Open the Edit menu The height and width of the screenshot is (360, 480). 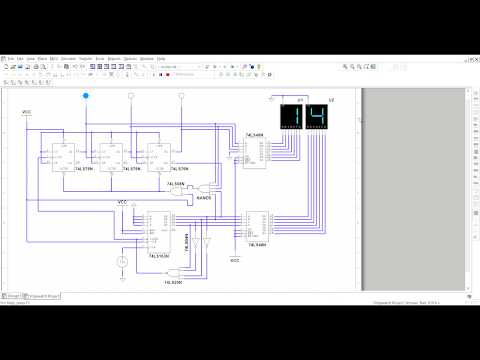pyautogui.click(x=20, y=59)
